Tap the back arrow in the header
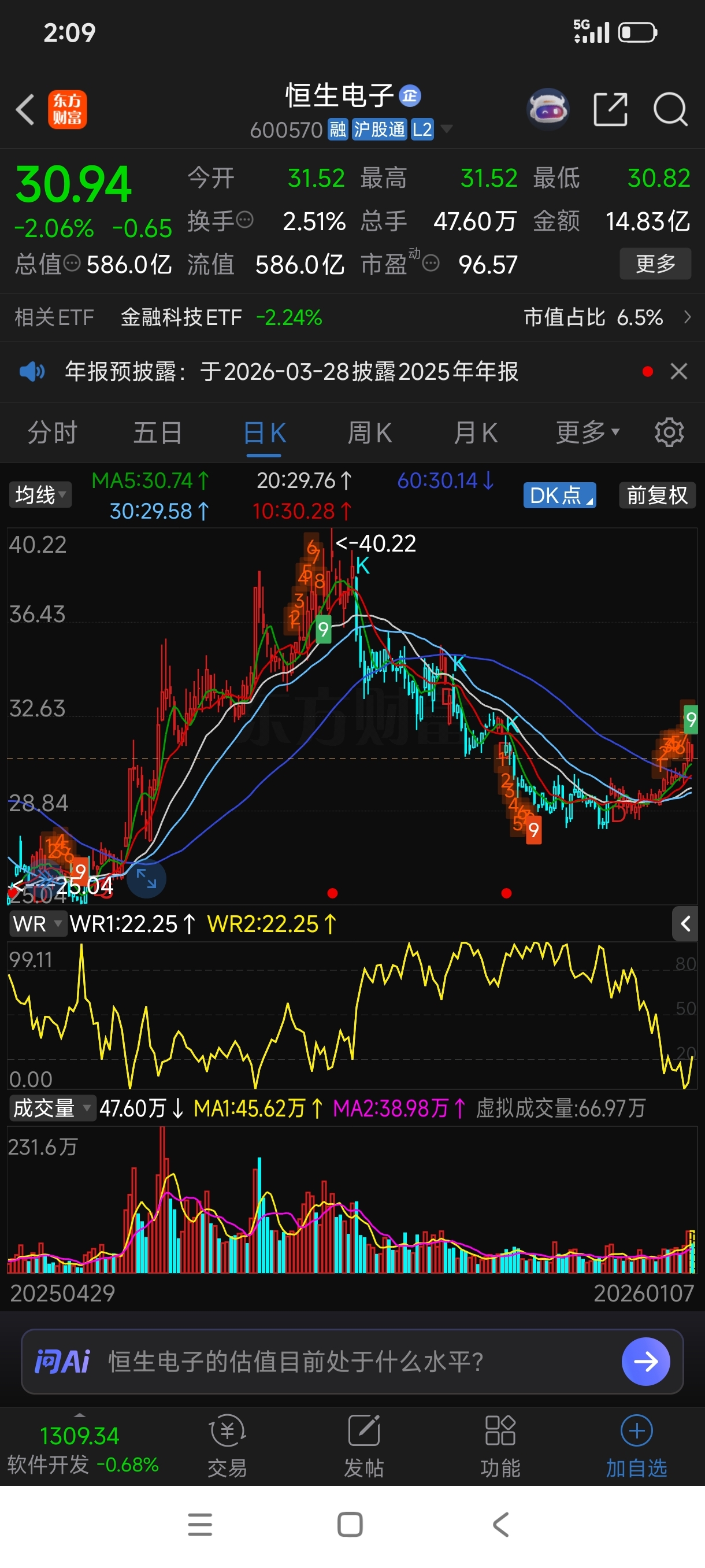This screenshot has height=1568, width=705. point(25,110)
